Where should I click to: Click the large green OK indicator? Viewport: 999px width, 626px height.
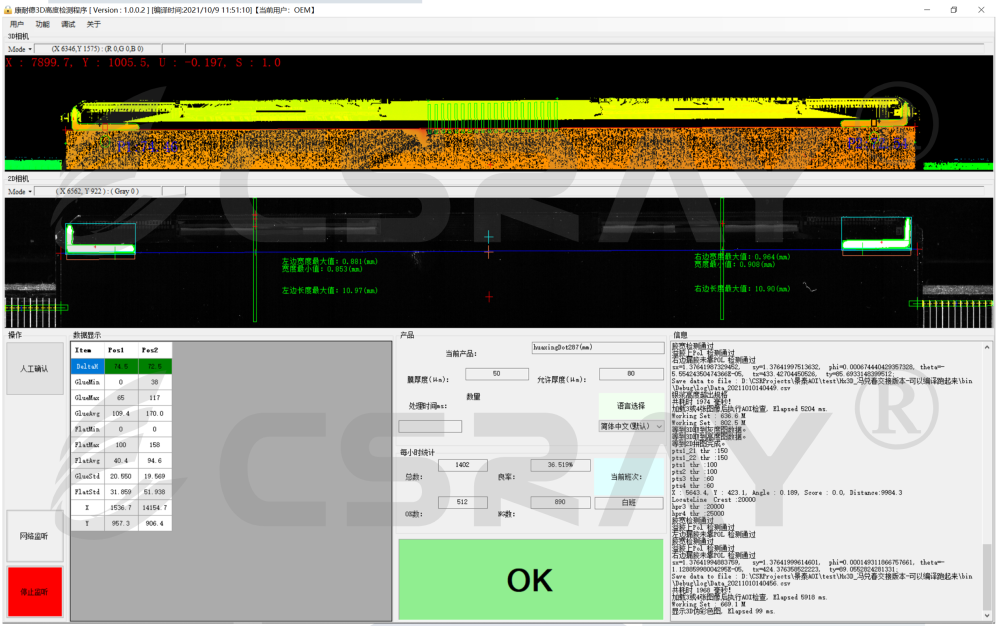coord(530,580)
